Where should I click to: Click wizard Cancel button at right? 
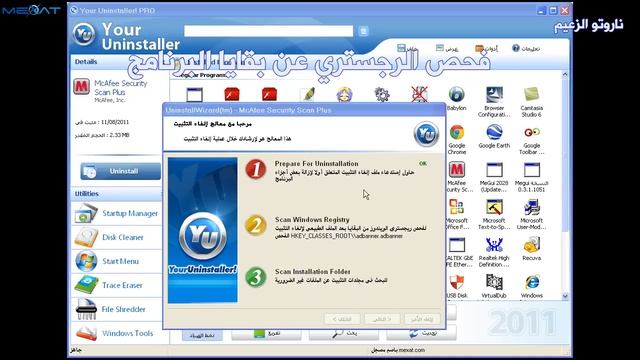coord(422,319)
